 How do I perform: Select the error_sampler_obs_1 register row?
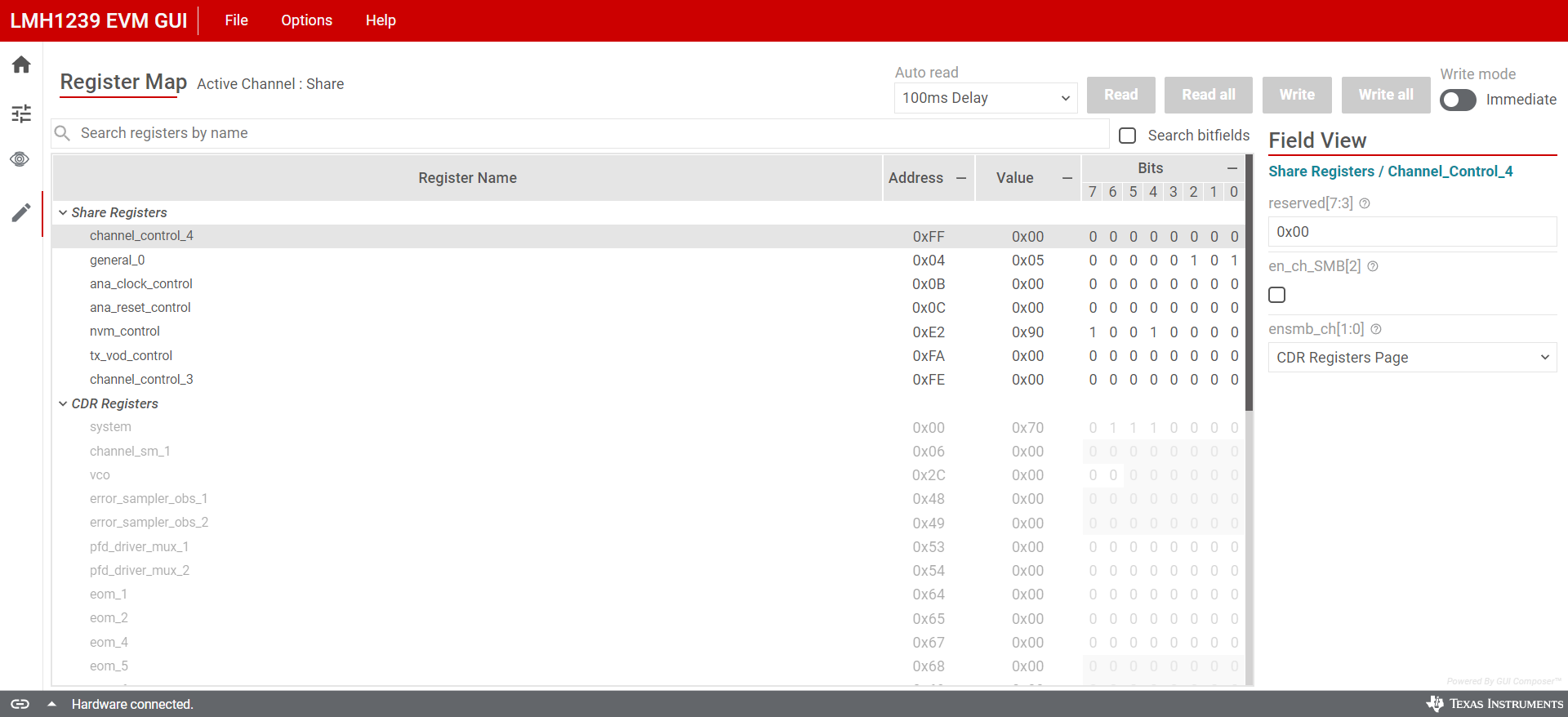point(648,499)
